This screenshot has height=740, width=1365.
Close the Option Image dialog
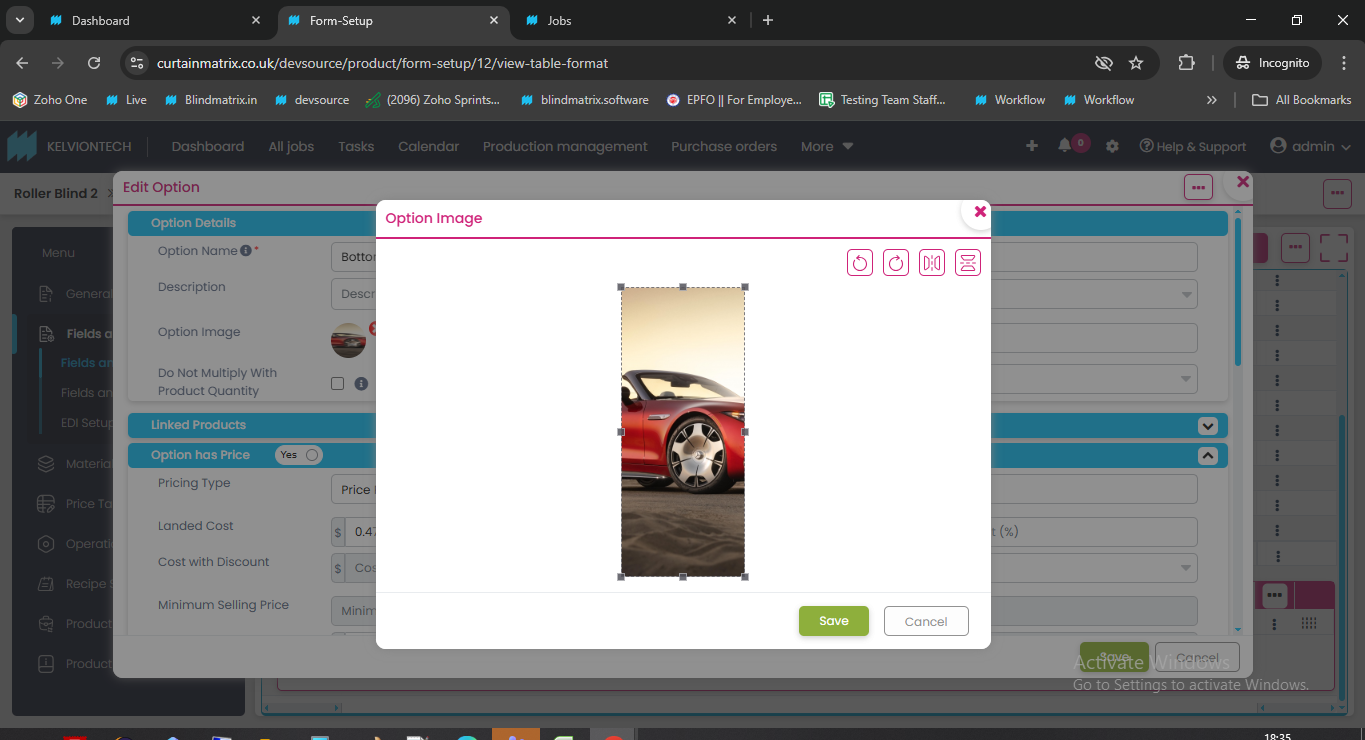pyautogui.click(x=980, y=211)
